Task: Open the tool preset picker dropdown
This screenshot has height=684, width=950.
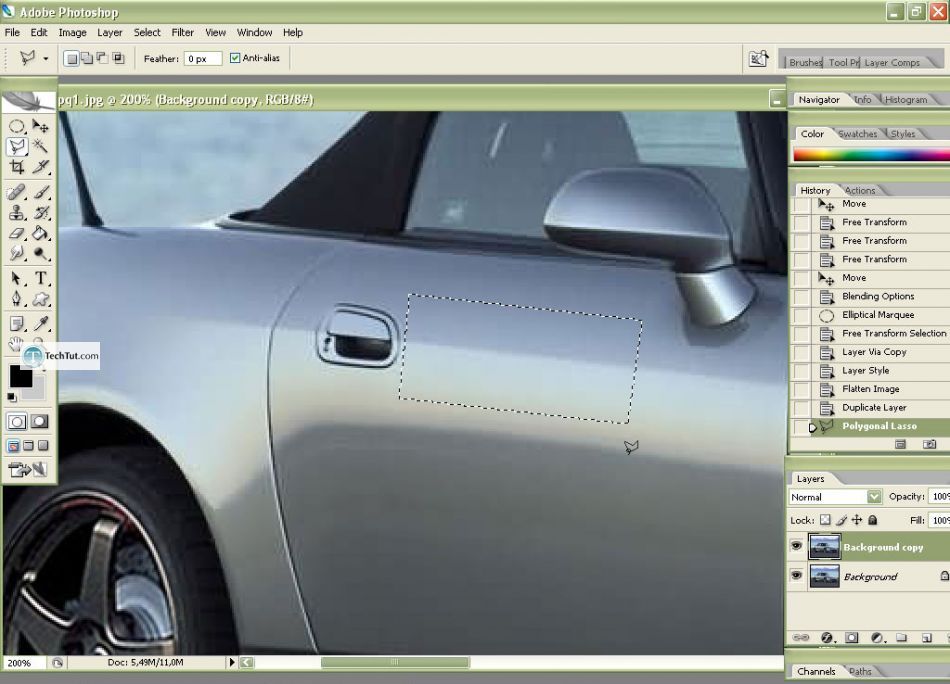Action: click(45, 59)
